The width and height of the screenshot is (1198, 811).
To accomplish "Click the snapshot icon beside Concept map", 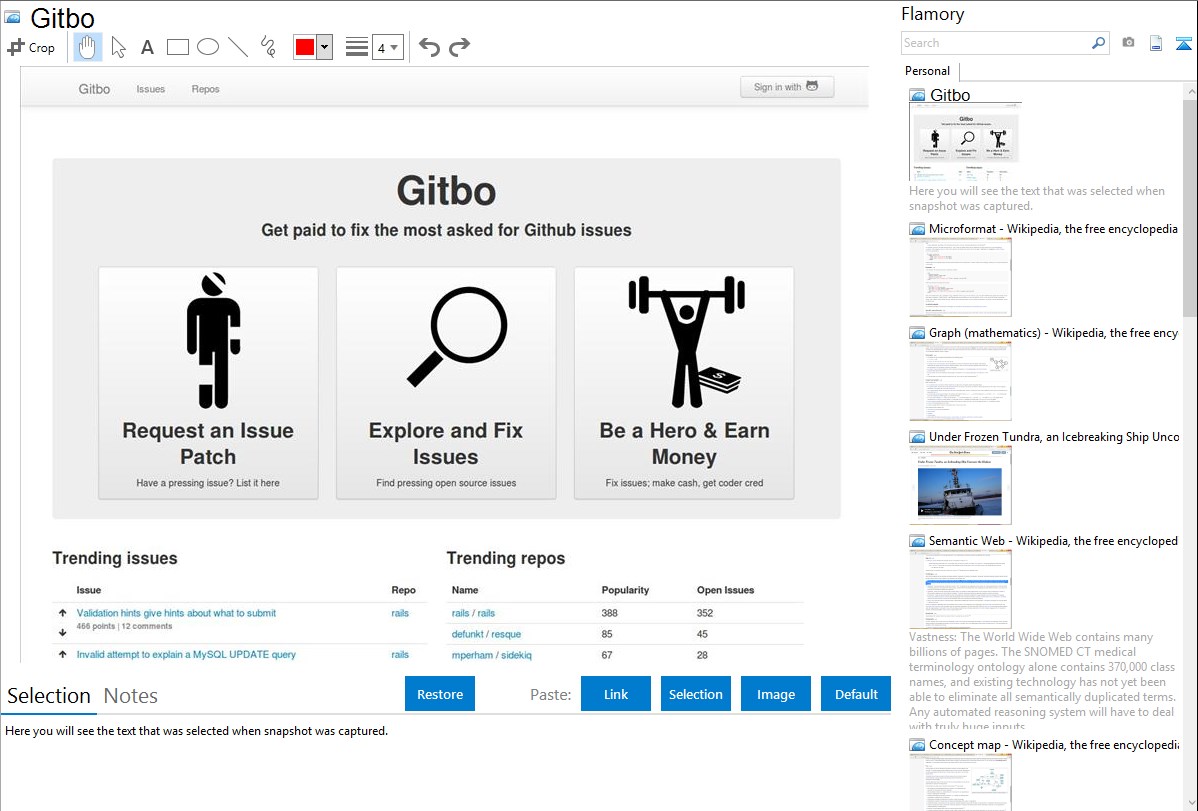I will coord(917,745).
